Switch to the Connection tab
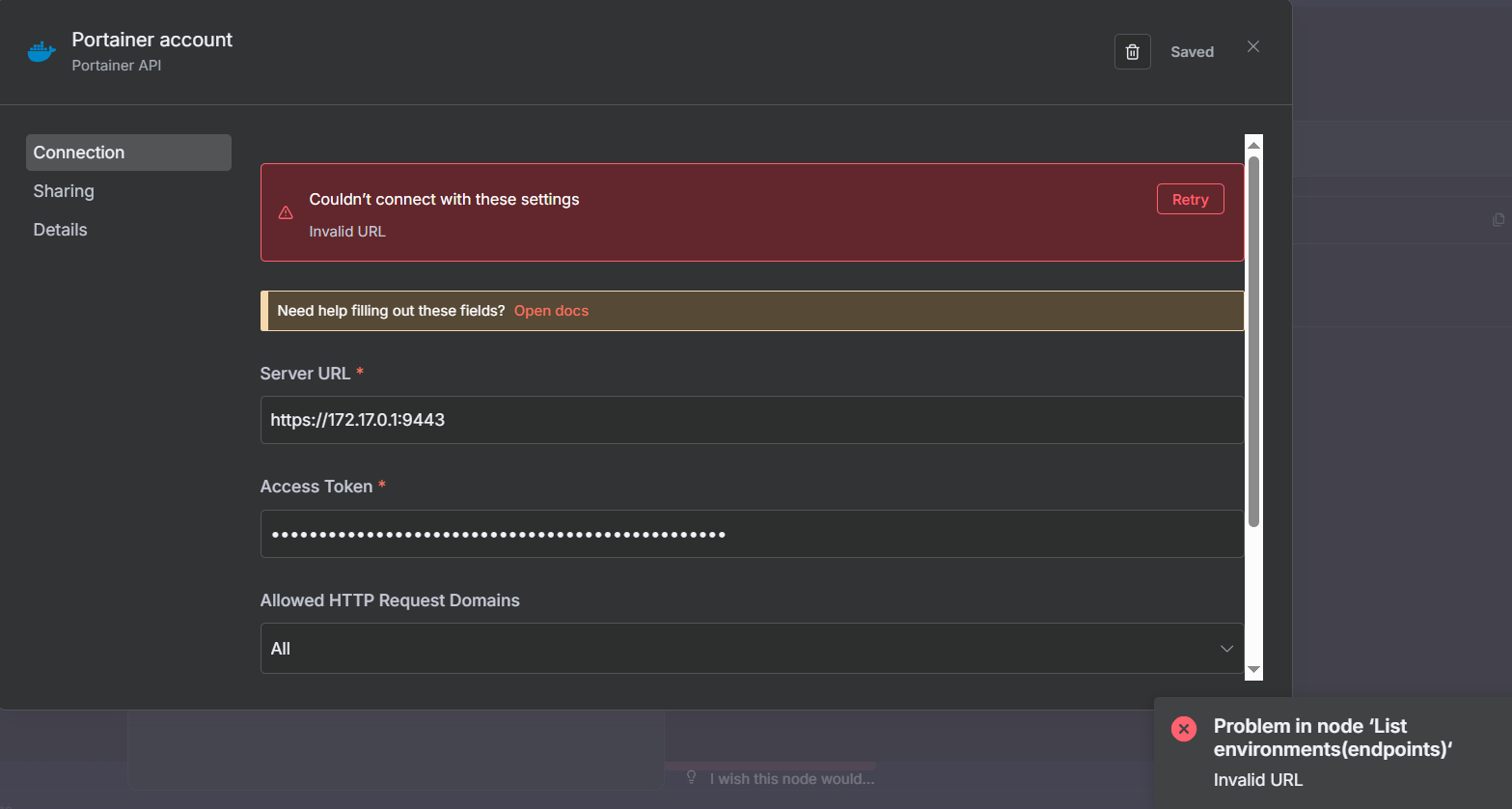This screenshot has width=1512, height=809. pos(128,153)
